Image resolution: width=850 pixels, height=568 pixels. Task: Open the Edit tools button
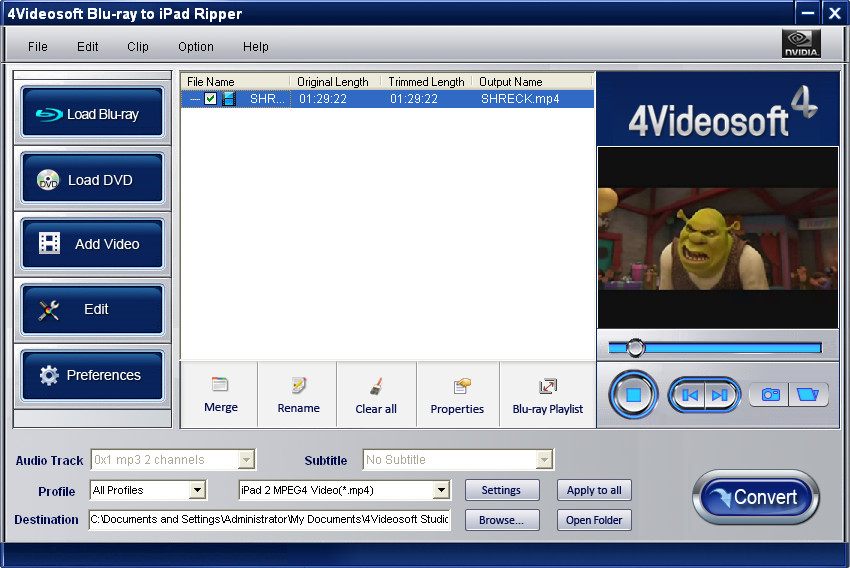[x=91, y=309]
